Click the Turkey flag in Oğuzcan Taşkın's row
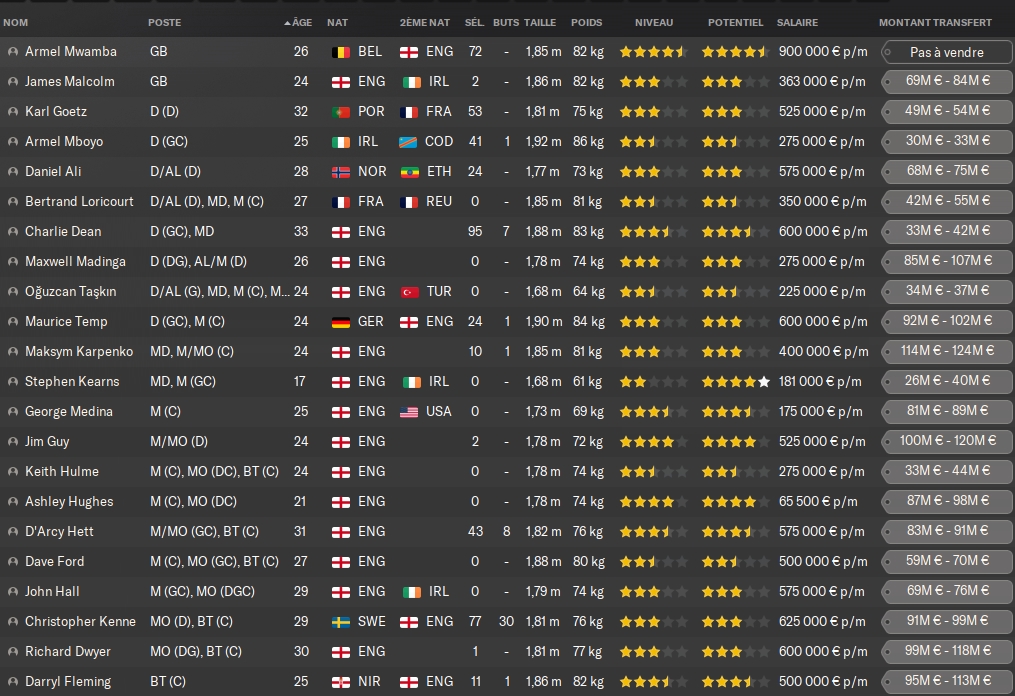Image resolution: width=1015 pixels, height=696 pixels. tap(409, 292)
